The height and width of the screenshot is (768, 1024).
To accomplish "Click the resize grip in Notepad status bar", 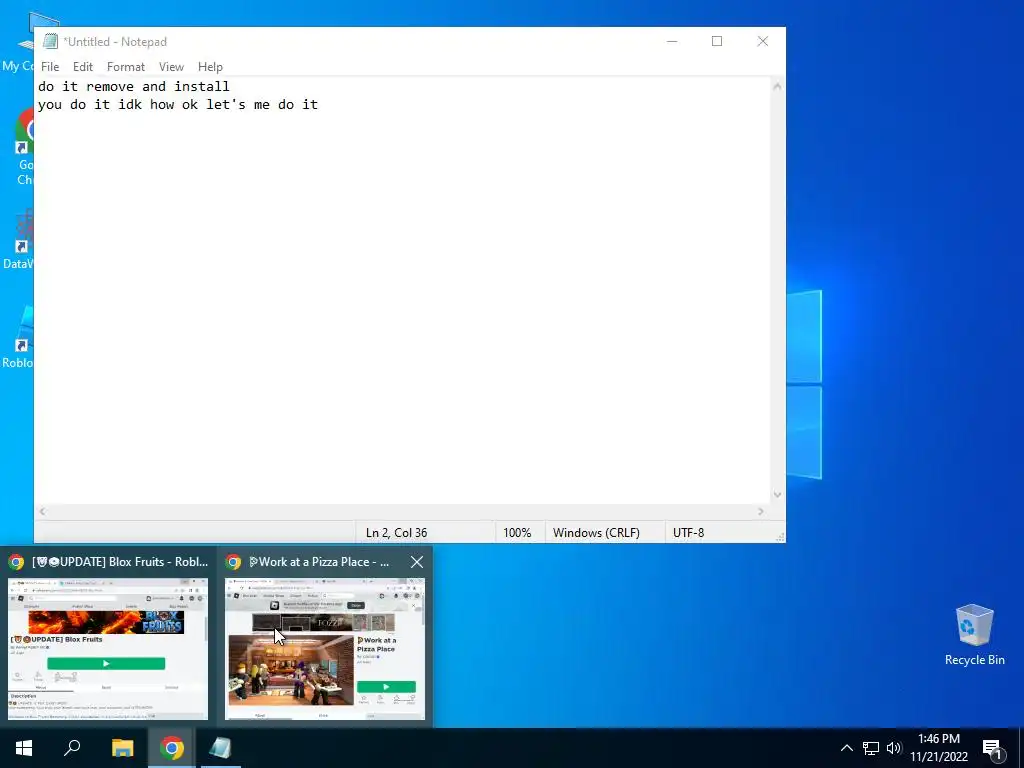I will point(780,537).
